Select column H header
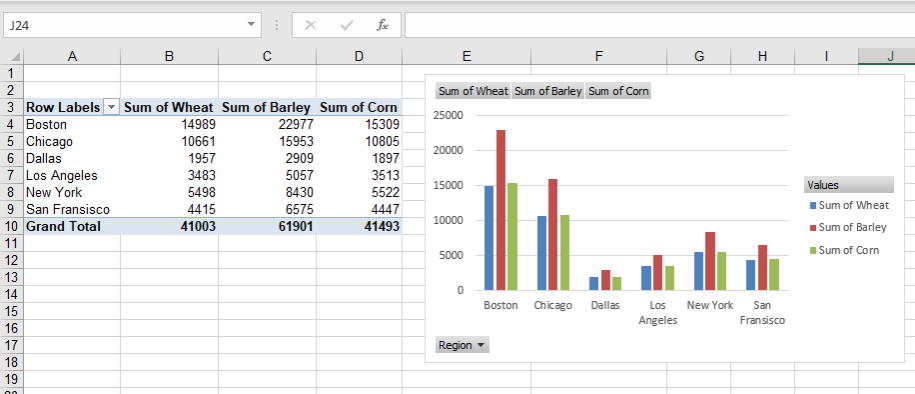Viewport: 915px width, 394px height. [762, 56]
